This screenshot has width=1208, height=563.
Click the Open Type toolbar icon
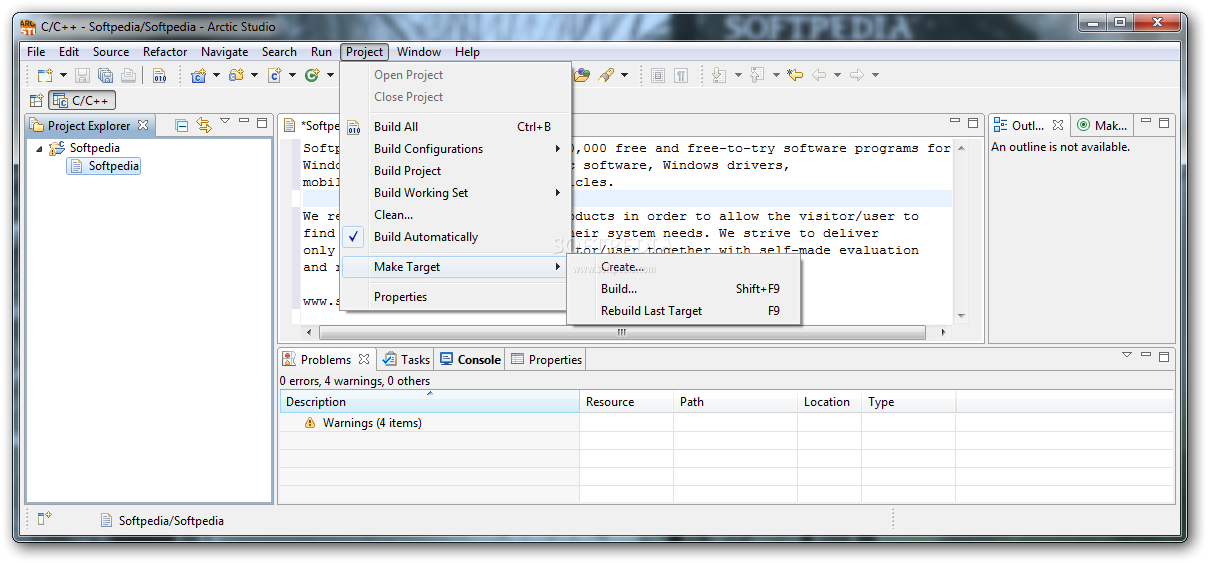[x=582, y=75]
